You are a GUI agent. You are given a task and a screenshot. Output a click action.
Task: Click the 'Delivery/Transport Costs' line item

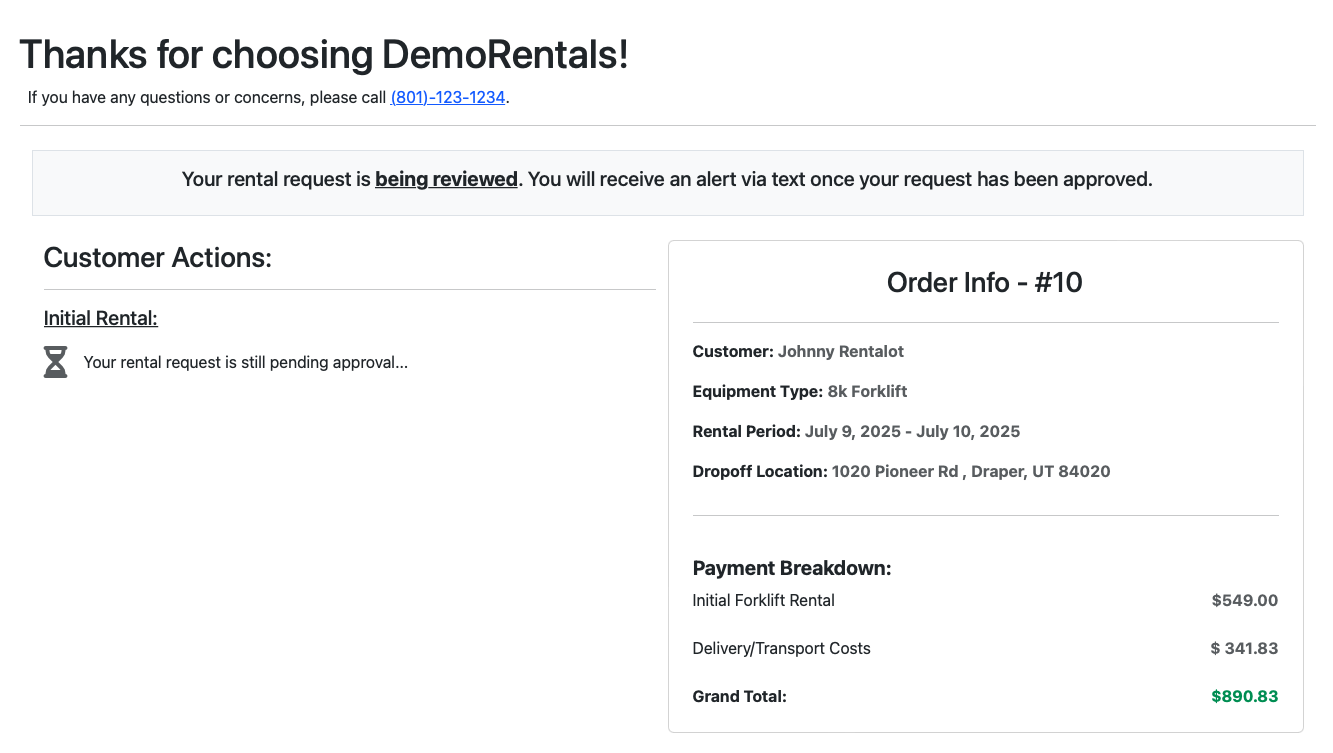782,648
